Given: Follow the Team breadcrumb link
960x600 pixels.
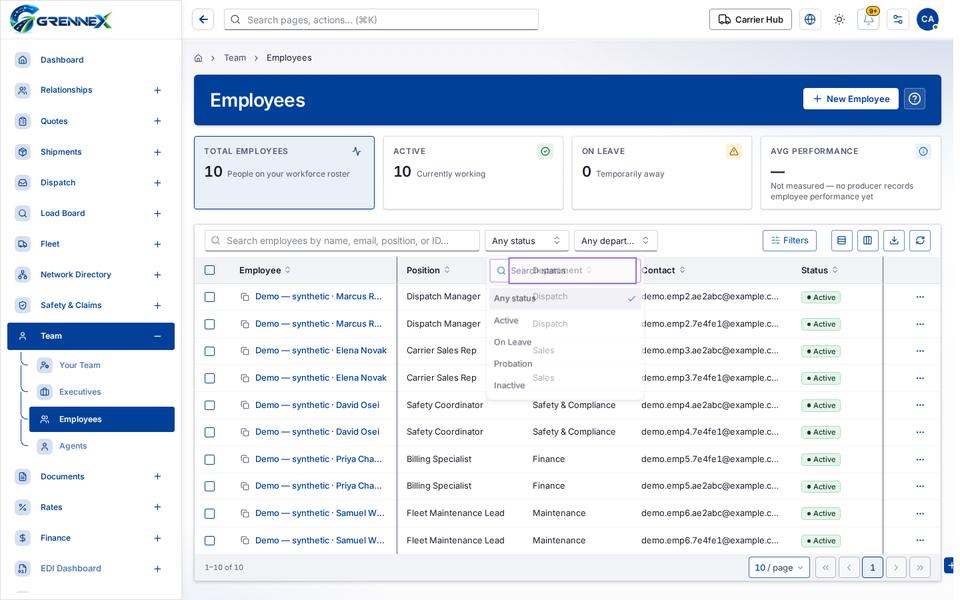Looking at the screenshot, I should click(235, 58).
